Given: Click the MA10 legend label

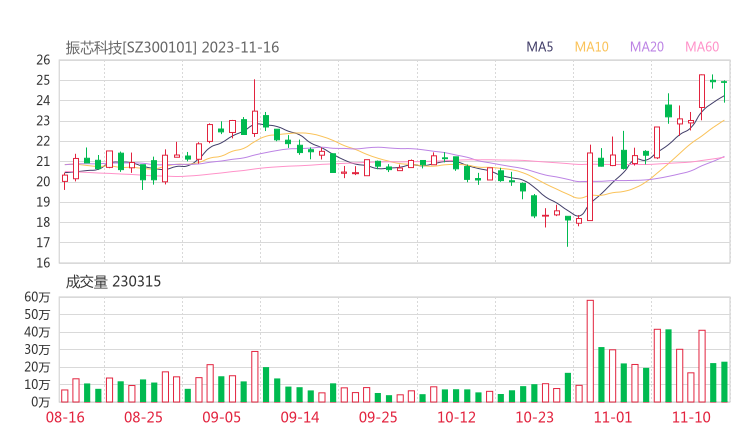Looking at the screenshot, I should [591, 47].
